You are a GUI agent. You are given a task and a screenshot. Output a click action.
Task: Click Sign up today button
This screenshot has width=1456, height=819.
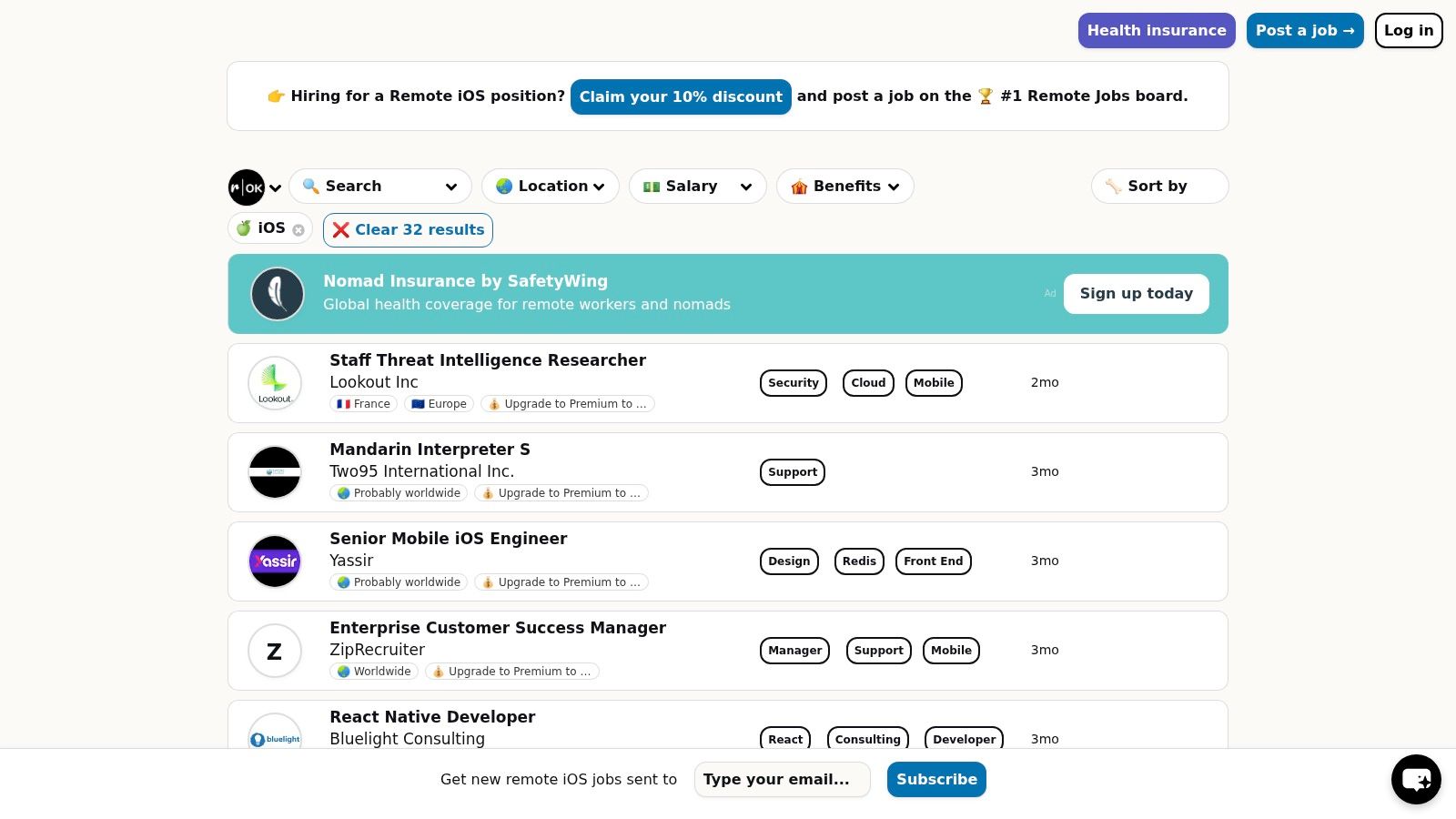(1137, 294)
